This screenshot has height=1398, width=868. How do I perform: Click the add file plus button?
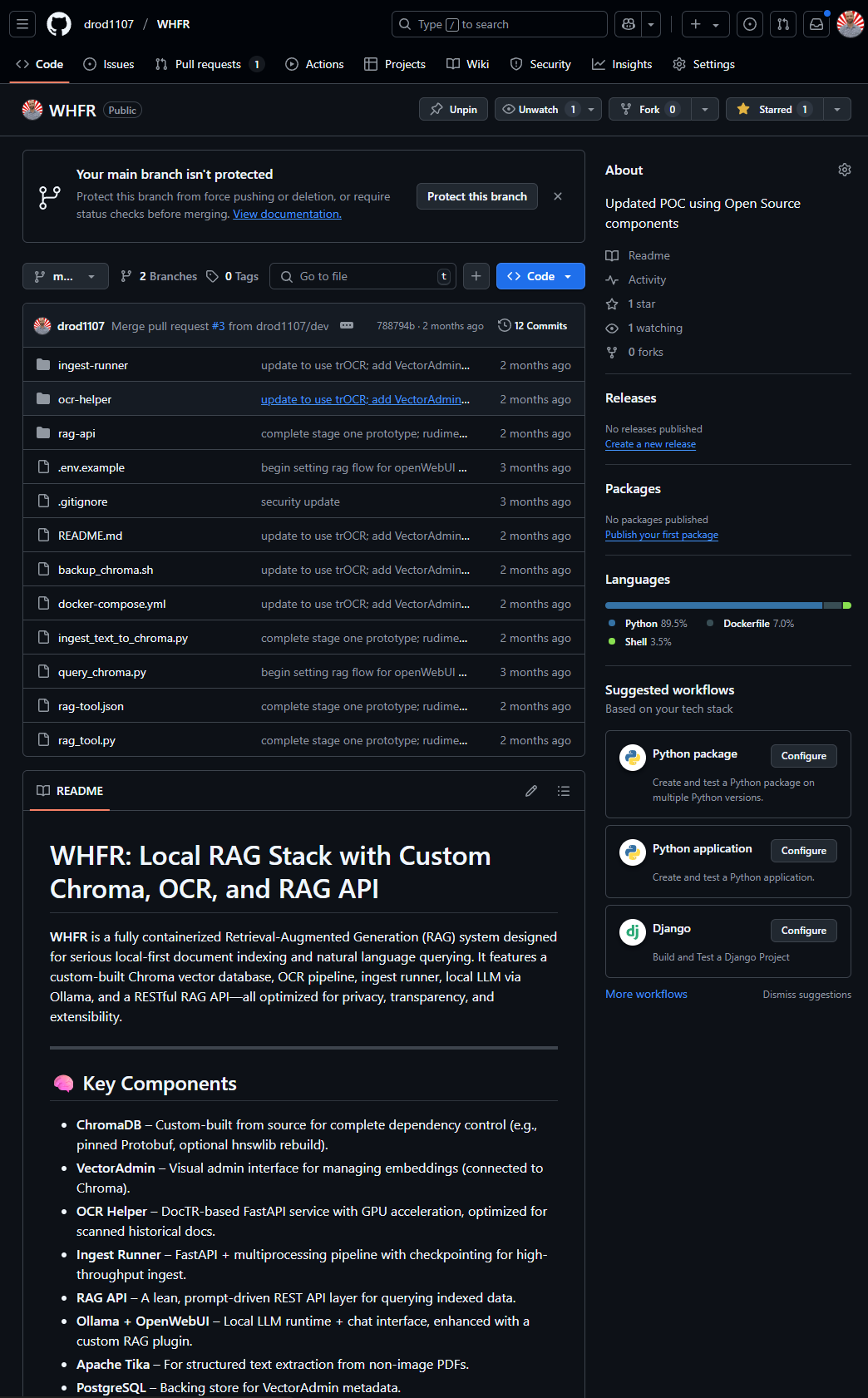476,276
